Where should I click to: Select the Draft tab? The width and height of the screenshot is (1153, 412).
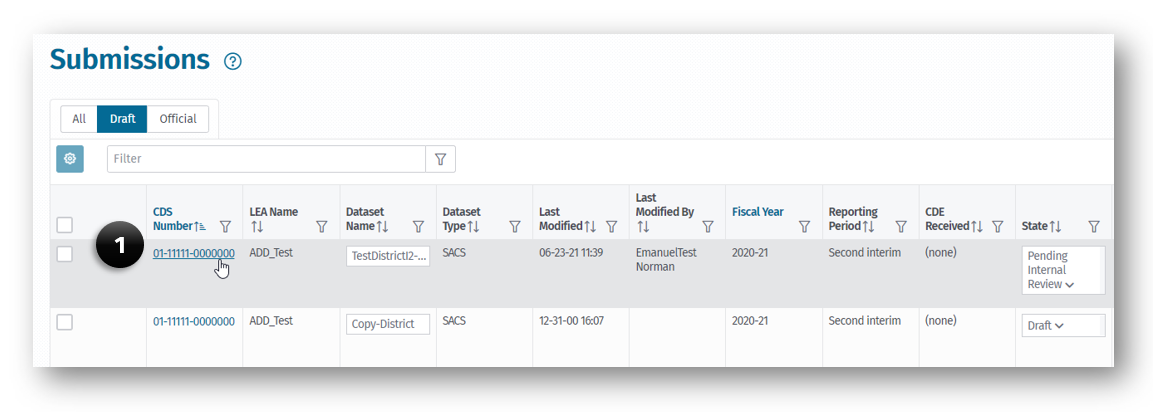[x=122, y=118]
